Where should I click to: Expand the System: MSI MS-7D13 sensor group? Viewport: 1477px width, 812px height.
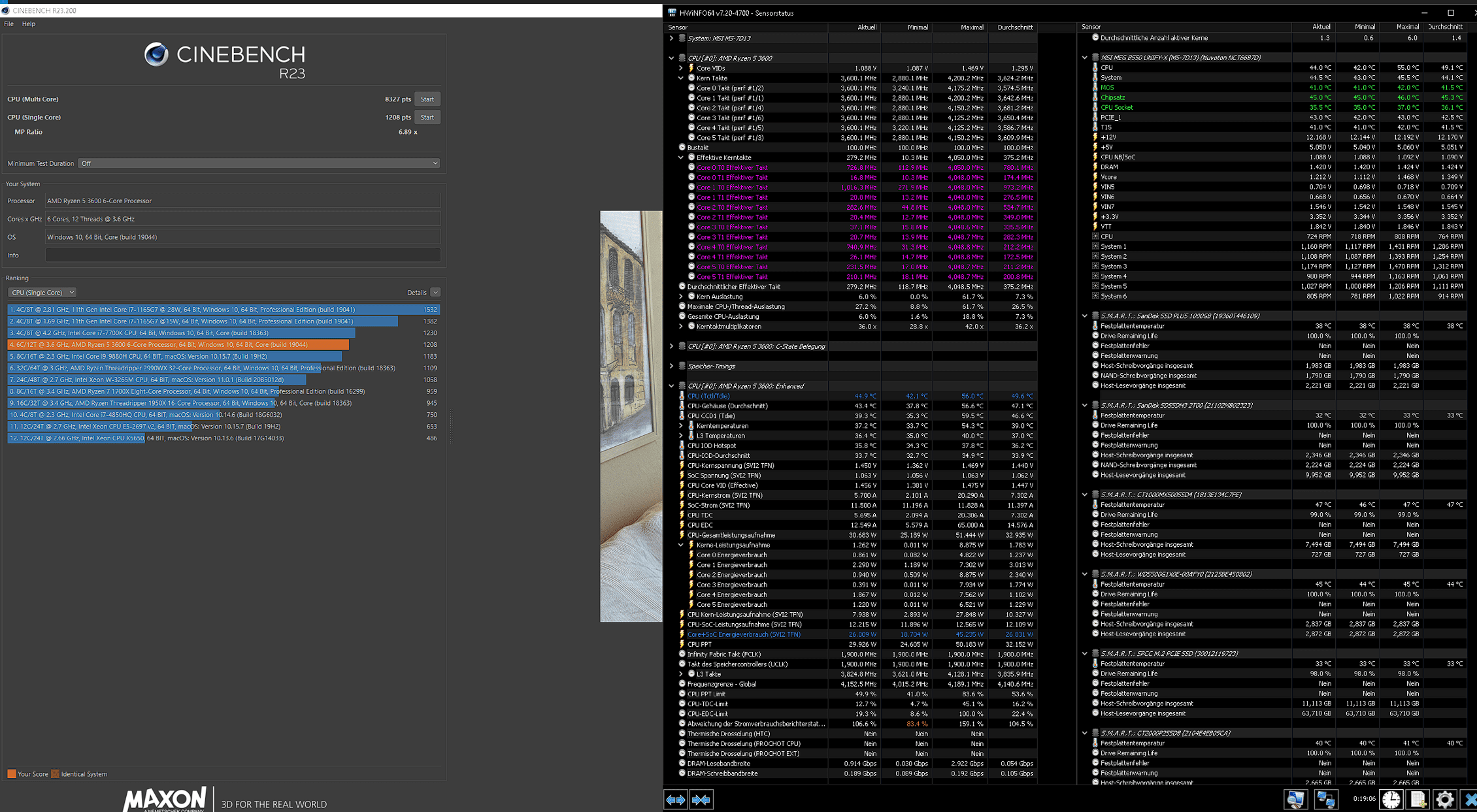point(671,39)
